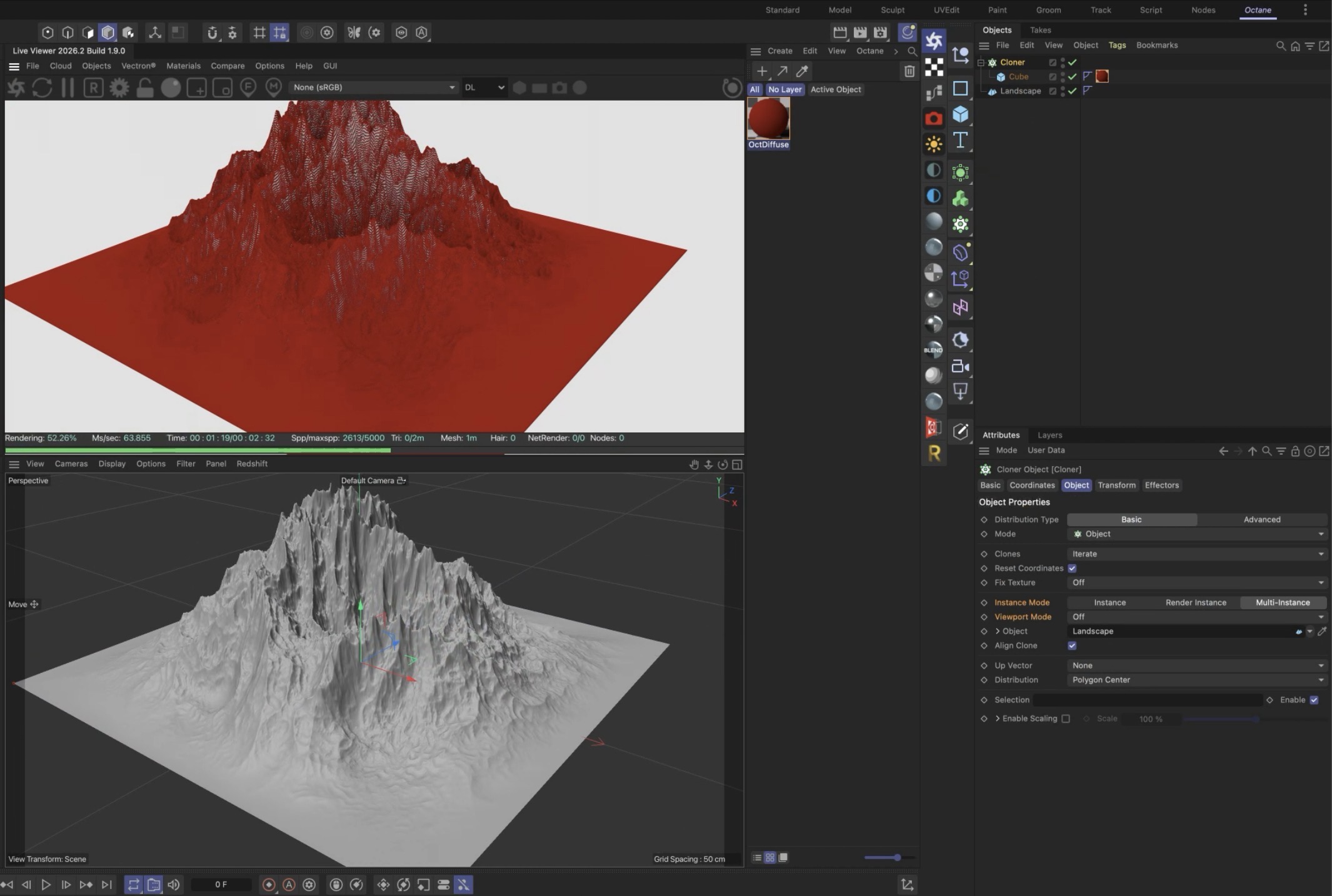The height and width of the screenshot is (896, 1332).
Task: Select the Text spline T tool
Action: coord(960,141)
